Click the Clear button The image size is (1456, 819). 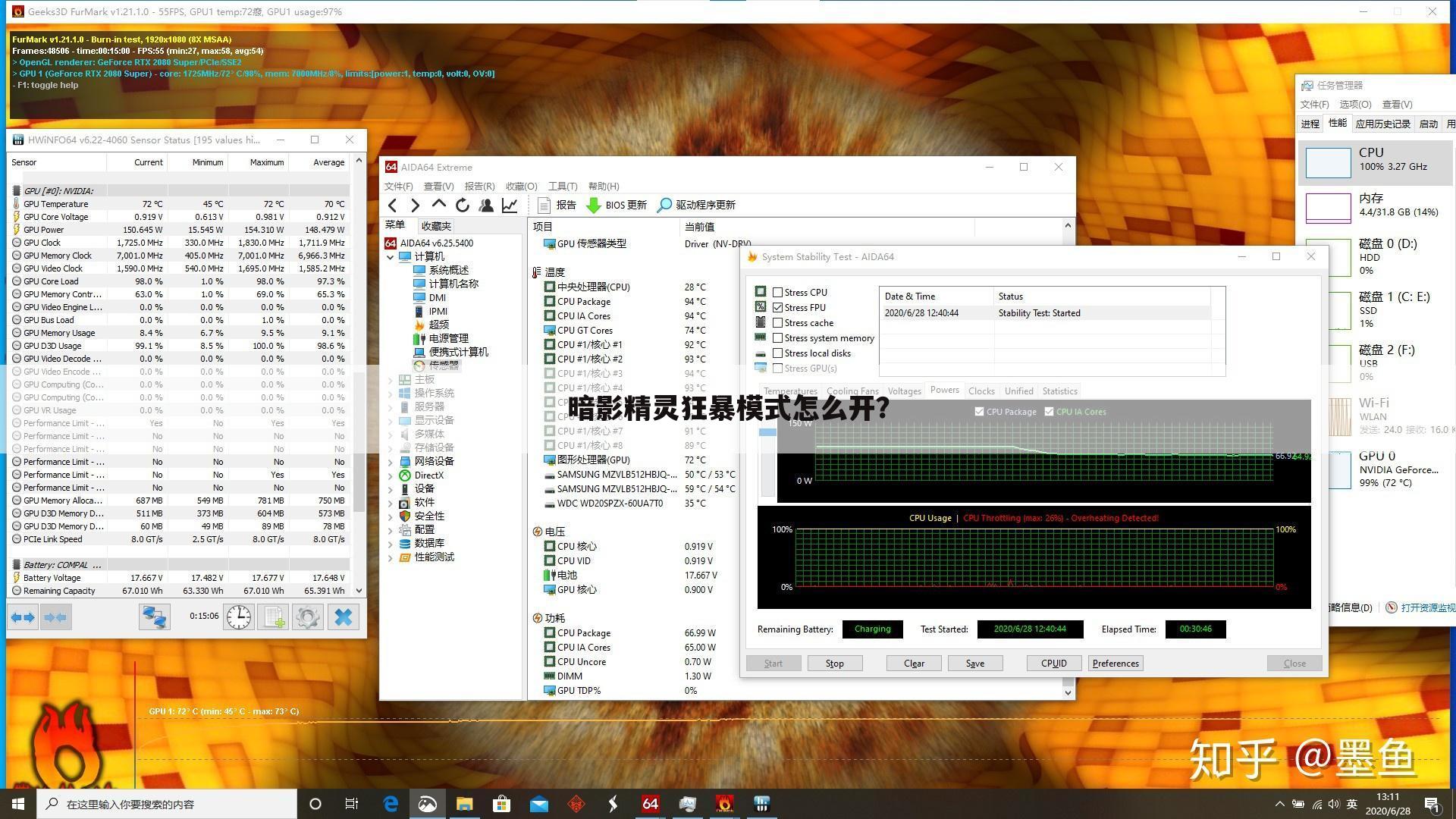[914, 664]
